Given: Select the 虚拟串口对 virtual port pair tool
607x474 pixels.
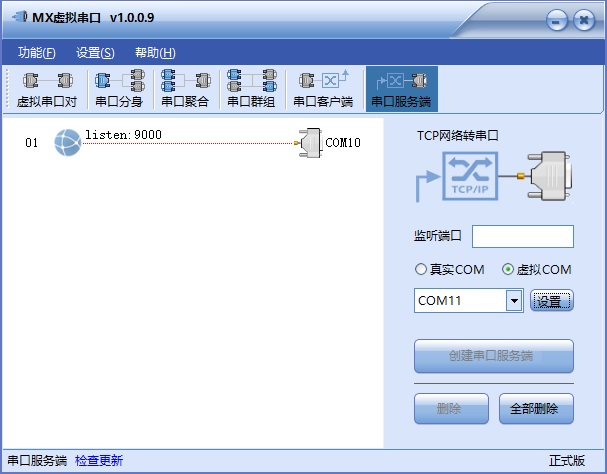Looking at the screenshot, I should 47,89.
